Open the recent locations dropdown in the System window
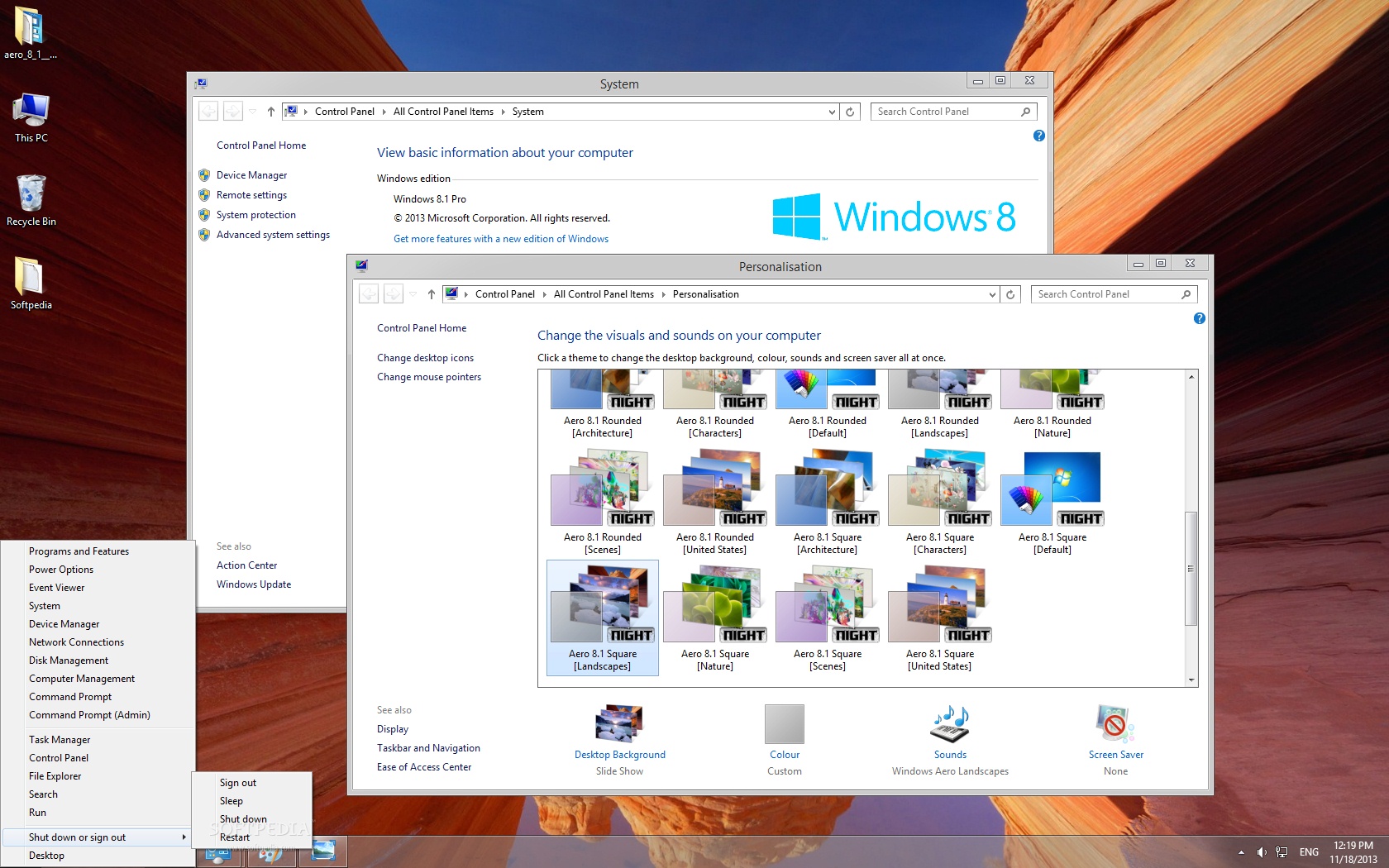 [x=252, y=111]
